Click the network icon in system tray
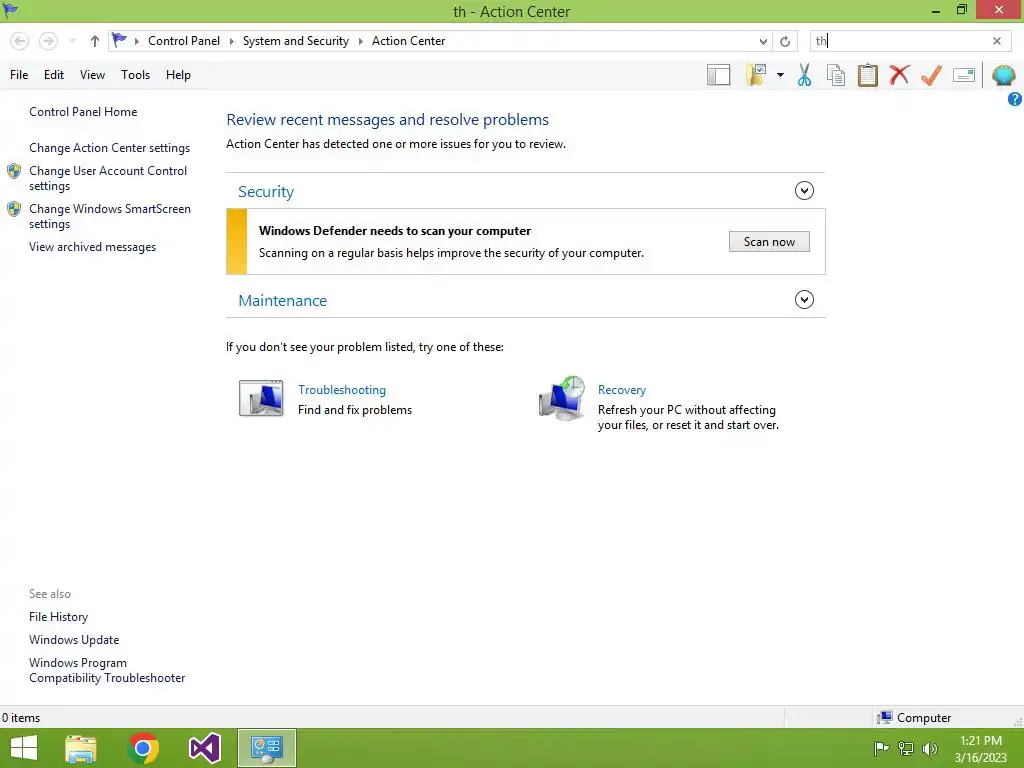Image resolution: width=1024 pixels, height=768 pixels. 906,748
